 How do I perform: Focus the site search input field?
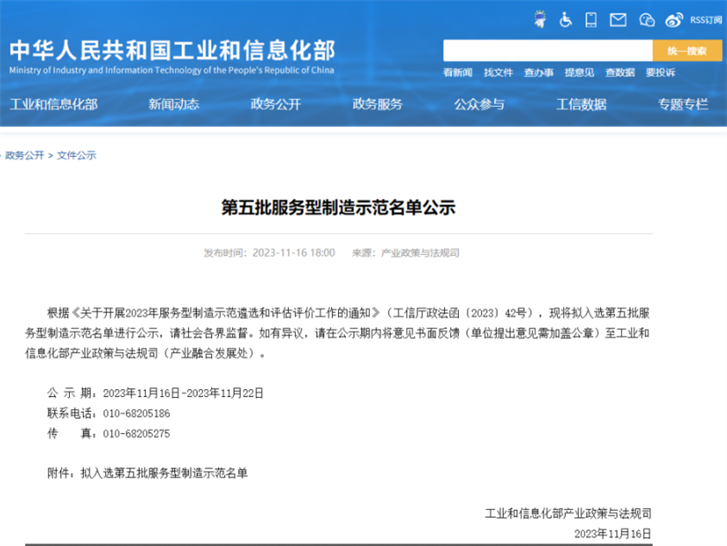[548, 51]
